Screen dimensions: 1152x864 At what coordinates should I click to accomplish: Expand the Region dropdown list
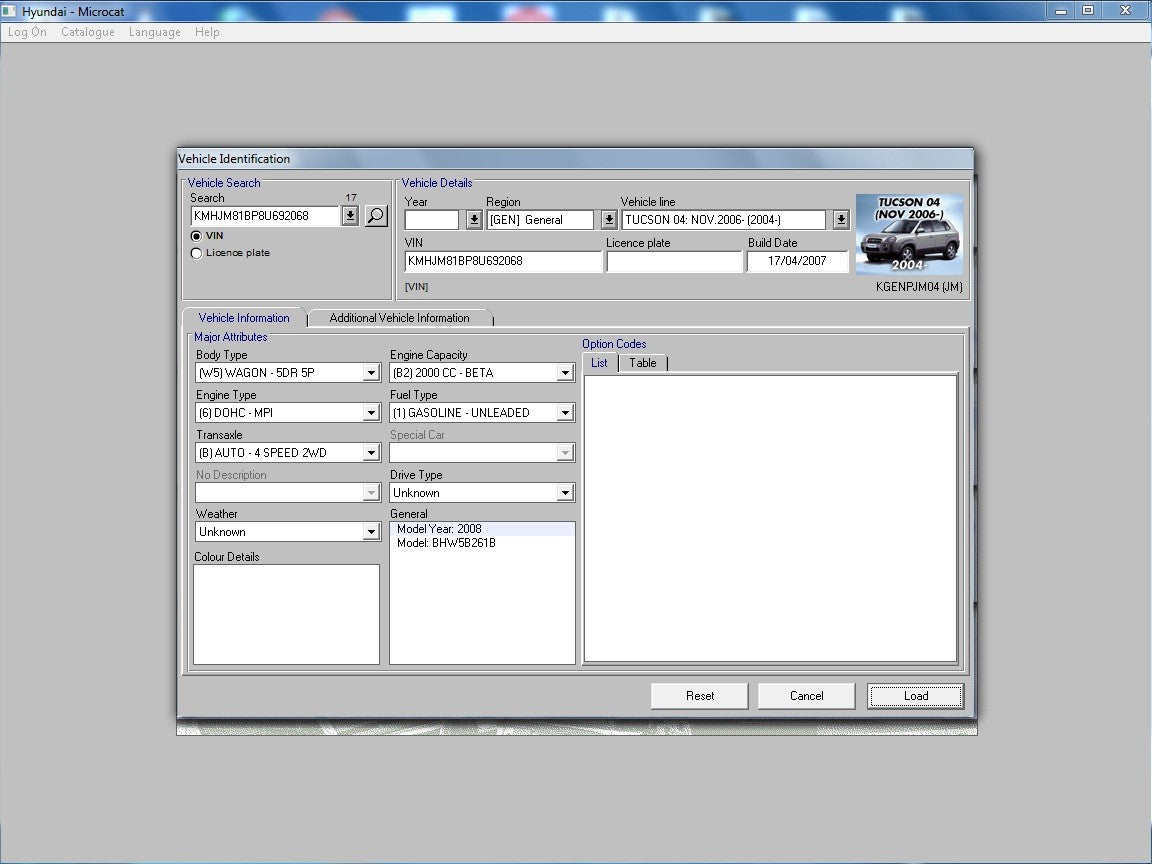point(609,220)
